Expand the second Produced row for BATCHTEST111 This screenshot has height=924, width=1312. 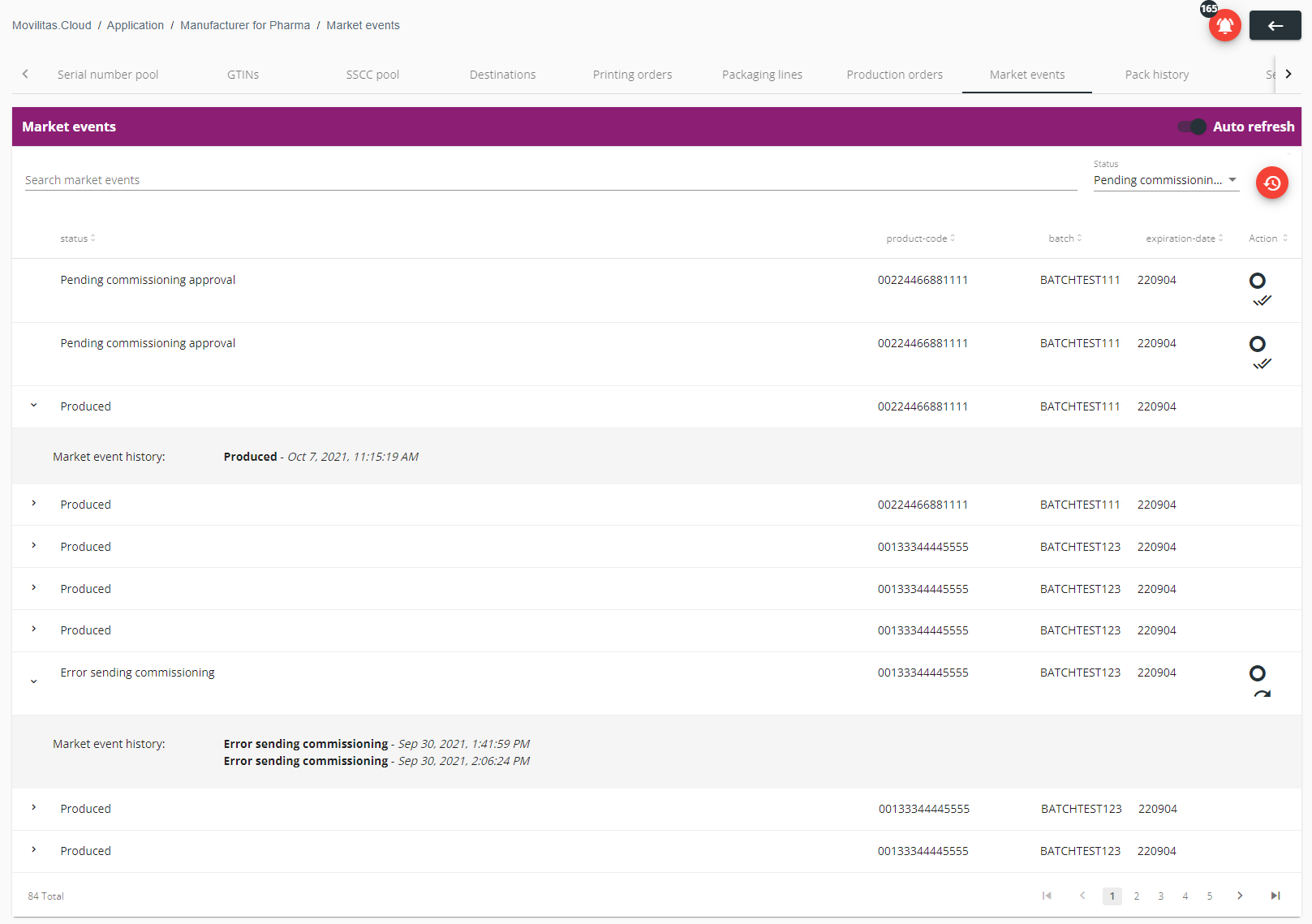[34, 503]
